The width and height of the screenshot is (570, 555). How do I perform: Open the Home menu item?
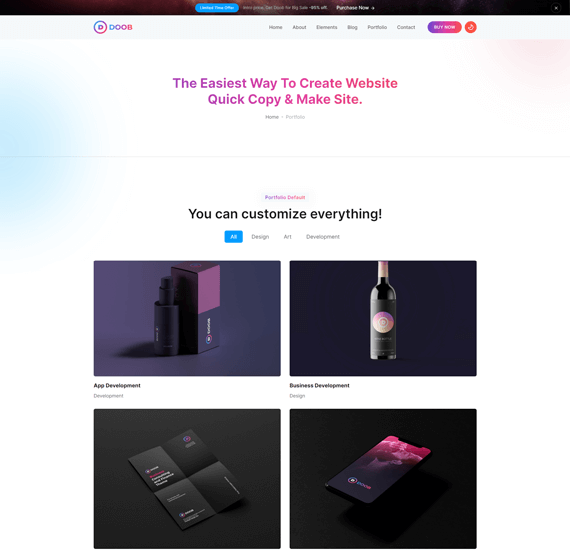coord(276,27)
